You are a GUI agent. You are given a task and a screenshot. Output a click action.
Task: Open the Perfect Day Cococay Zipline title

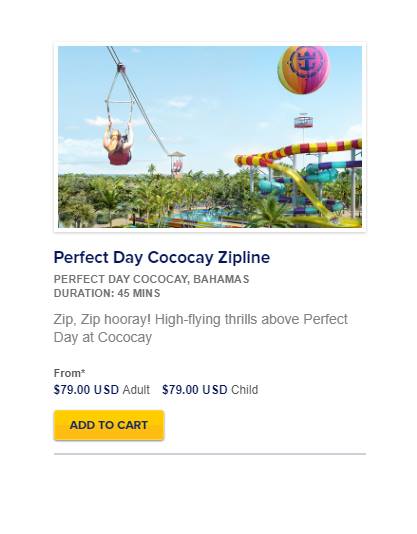[x=162, y=257]
